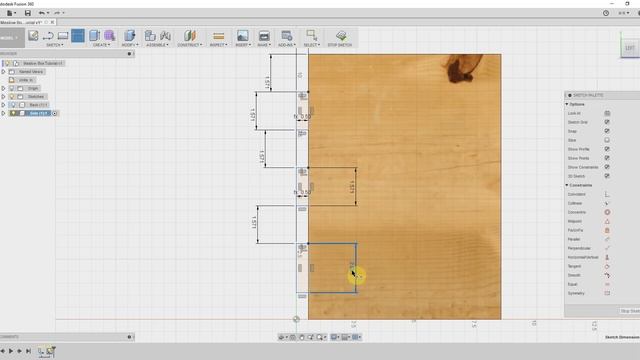Click the Construct plane icon
Screen dimensions: 640x360
189,36
